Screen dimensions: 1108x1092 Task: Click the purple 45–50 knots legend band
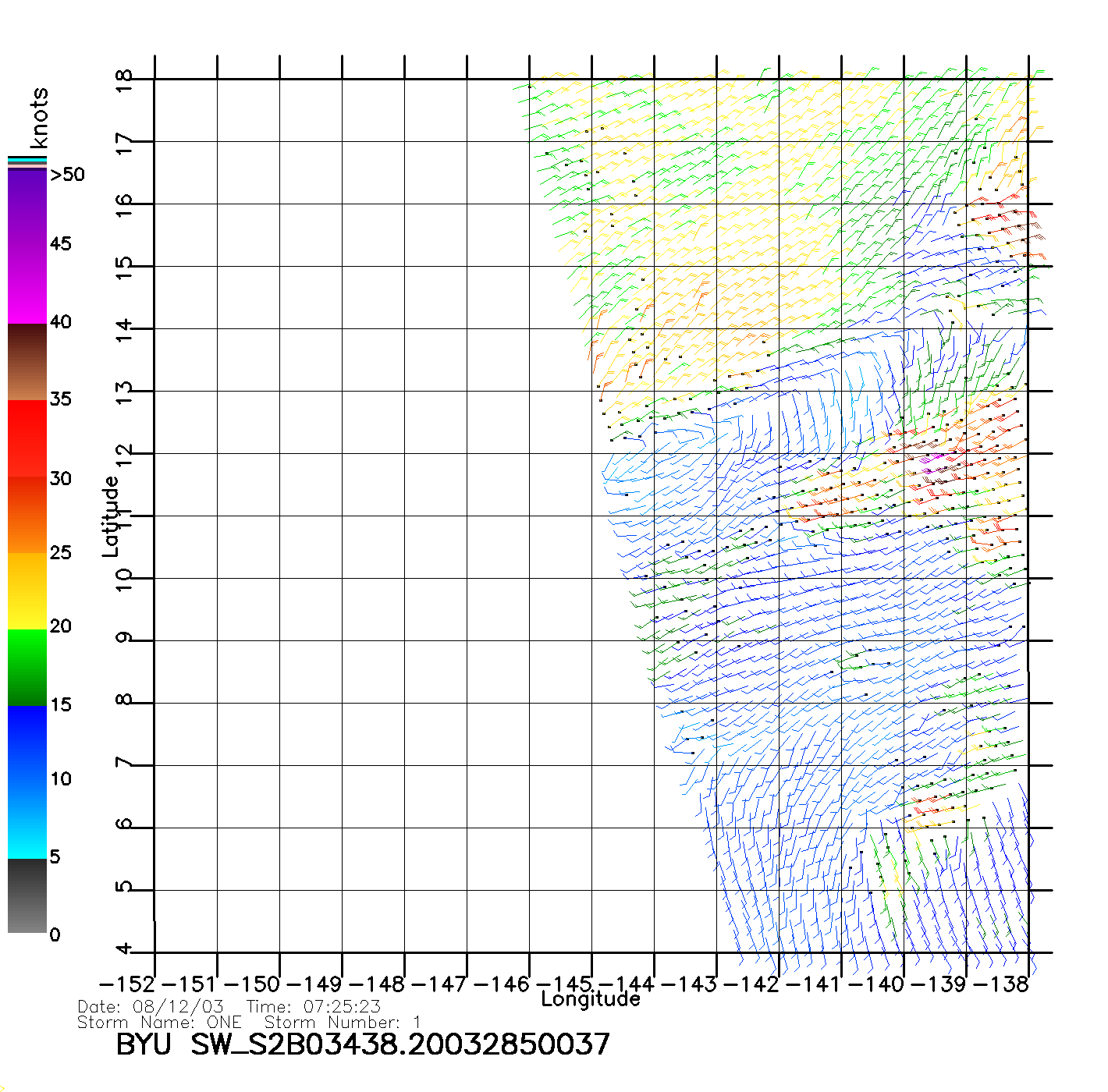point(27,208)
